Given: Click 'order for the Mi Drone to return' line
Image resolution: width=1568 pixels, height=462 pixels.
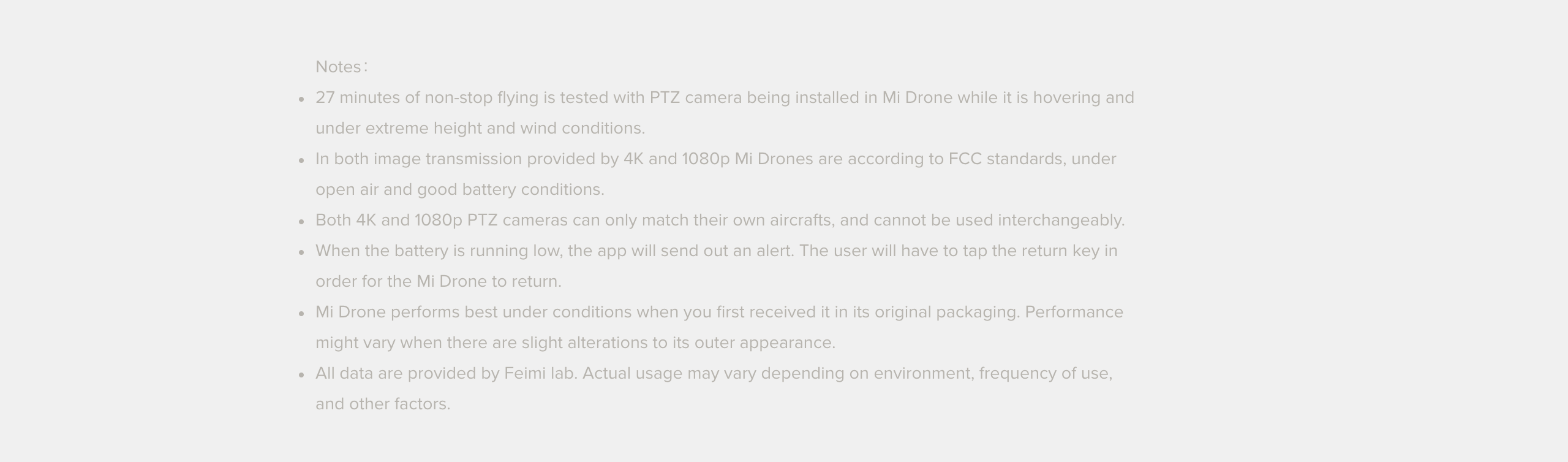Looking at the screenshot, I should (438, 281).
